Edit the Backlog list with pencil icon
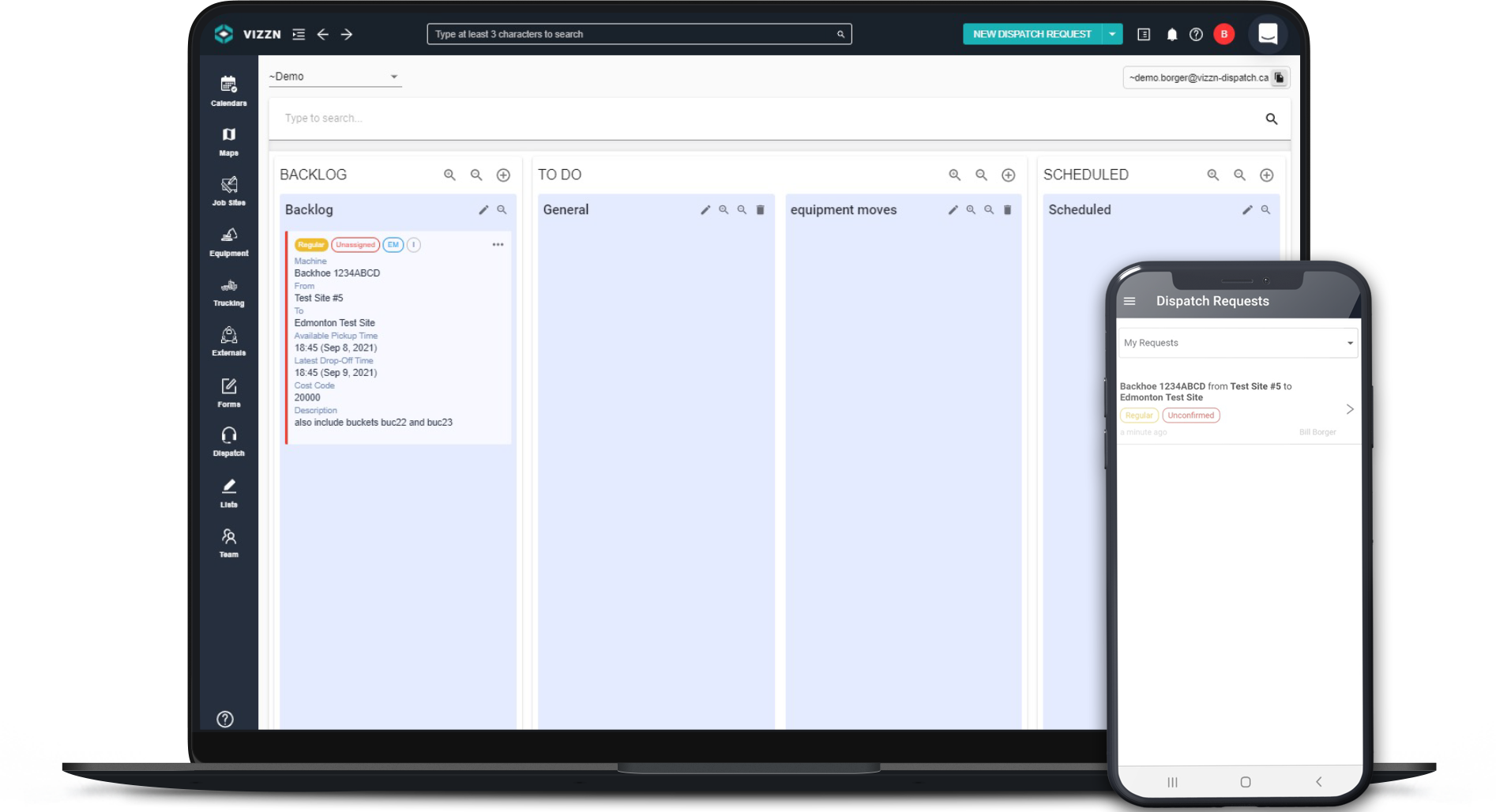 pyautogui.click(x=483, y=210)
